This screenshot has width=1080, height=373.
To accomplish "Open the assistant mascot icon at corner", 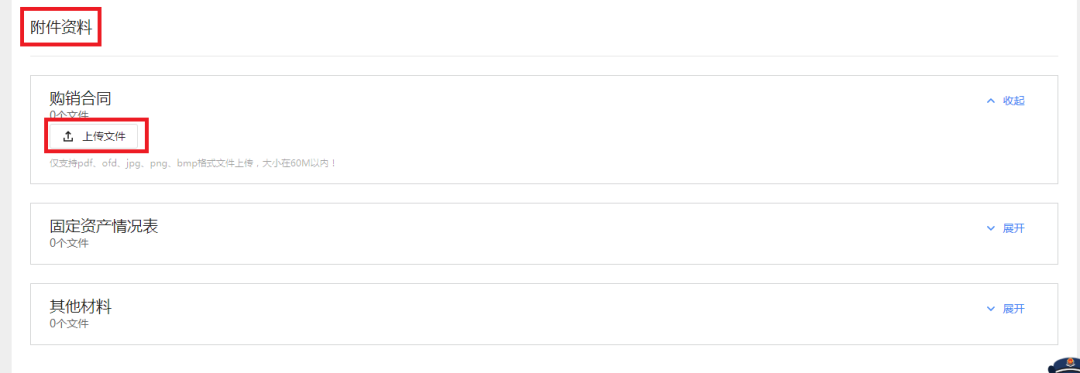I will point(1064,365).
